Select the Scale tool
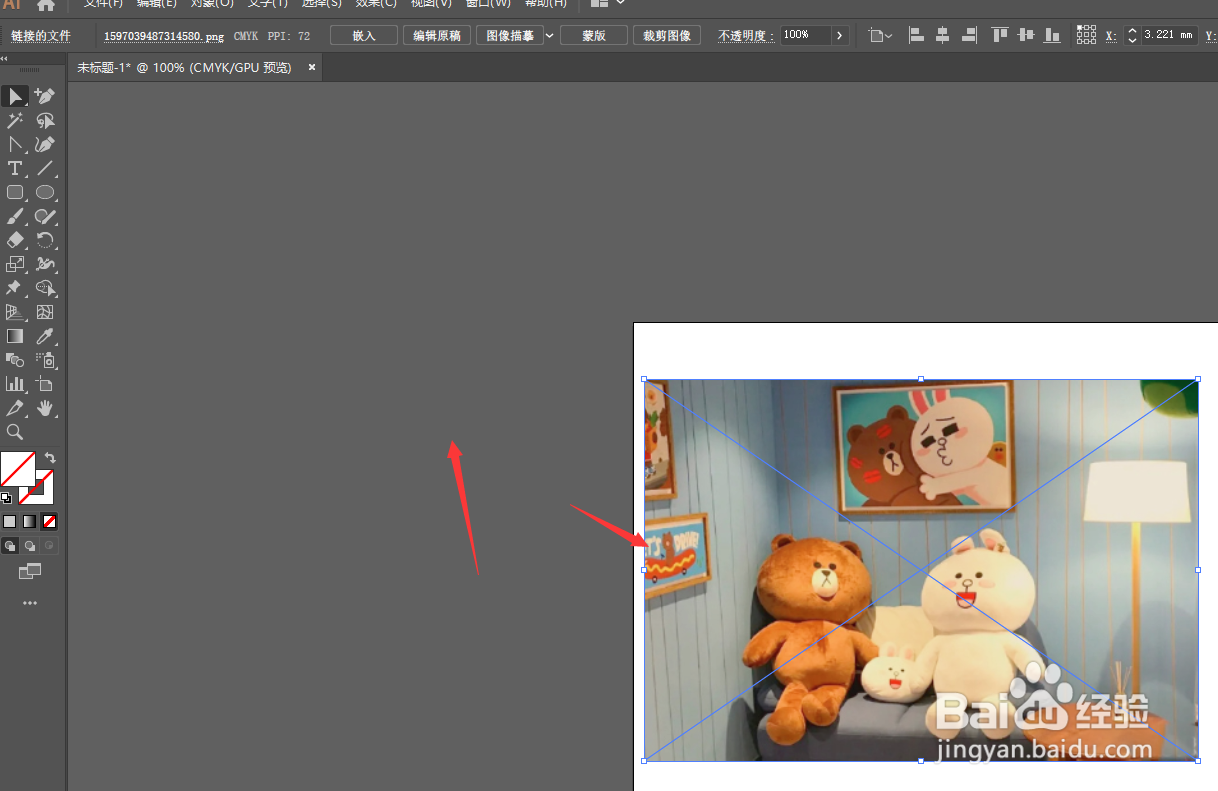The image size is (1218, 791). click(x=15, y=264)
